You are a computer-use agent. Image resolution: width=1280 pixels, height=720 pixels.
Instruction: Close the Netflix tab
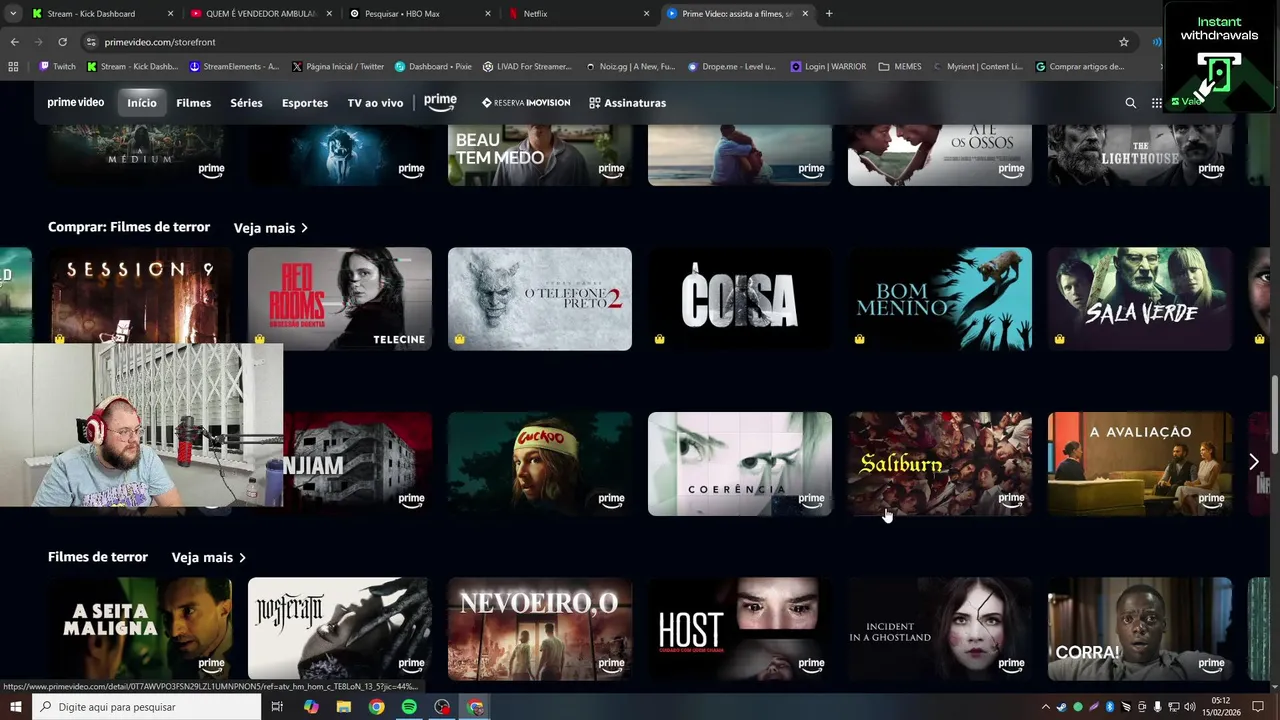coord(646,14)
